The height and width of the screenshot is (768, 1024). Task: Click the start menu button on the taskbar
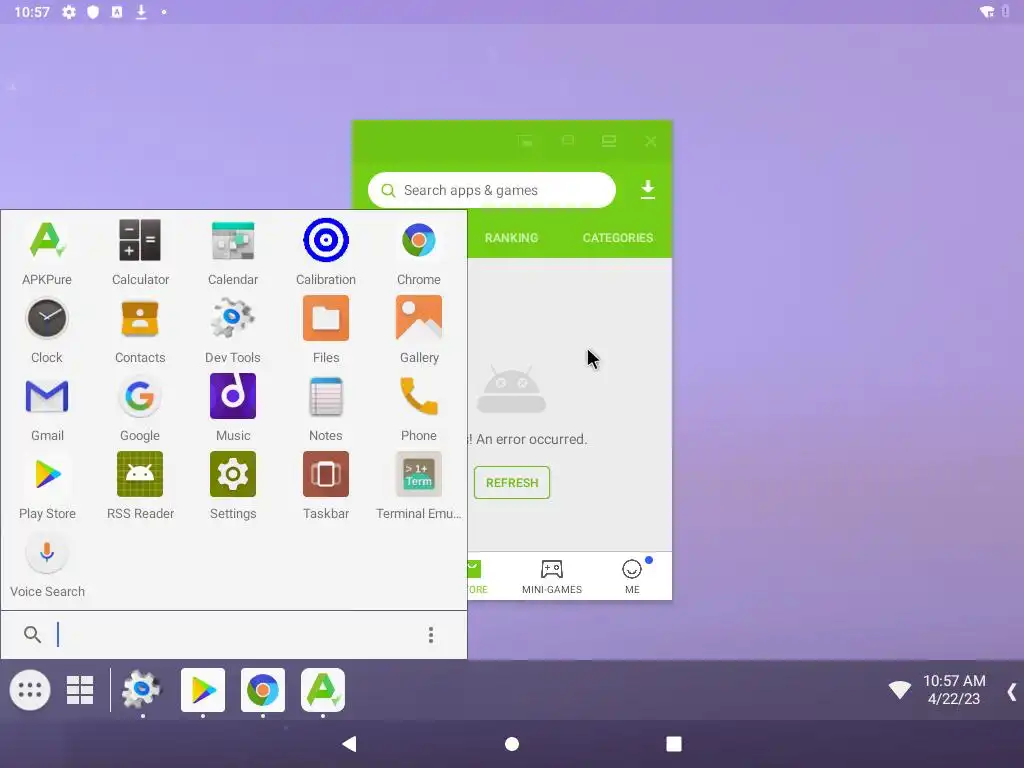pyautogui.click(x=30, y=690)
